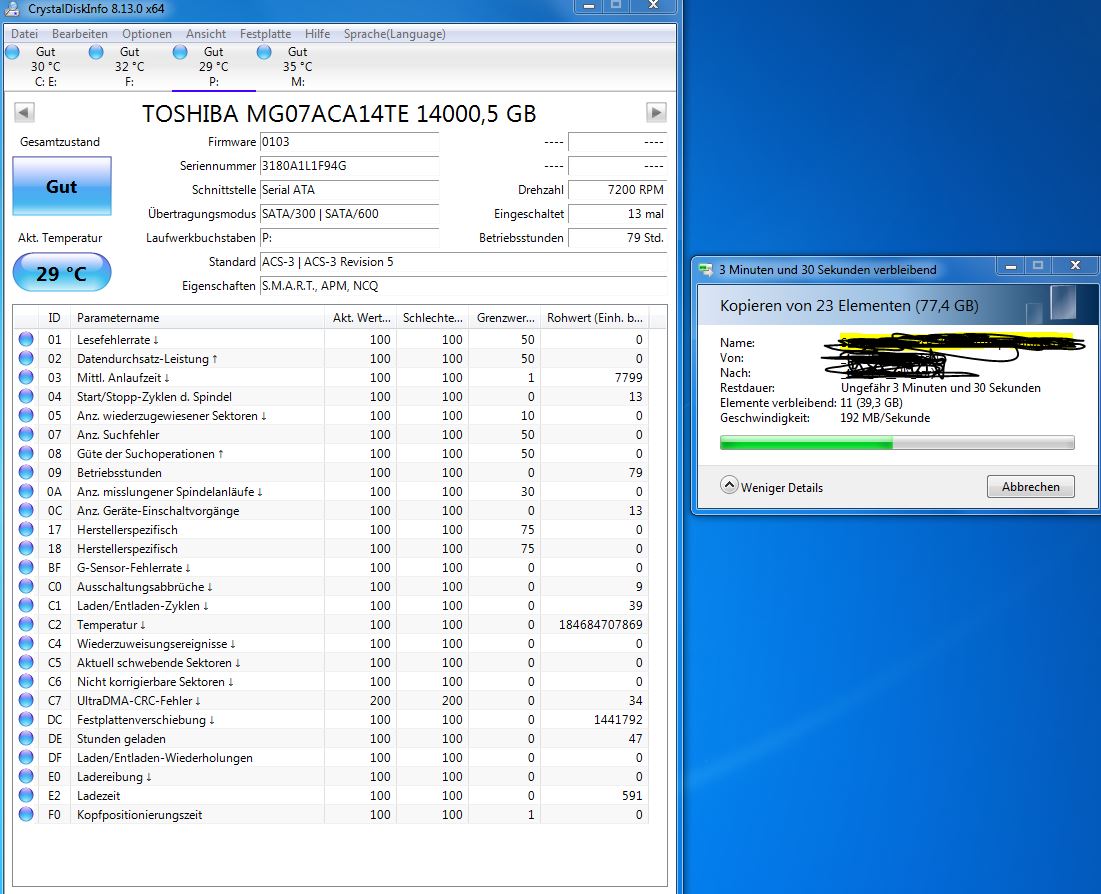Click status icon for Datendurchsatz-Leistung row
The height and width of the screenshot is (894, 1101).
[26, 358]
